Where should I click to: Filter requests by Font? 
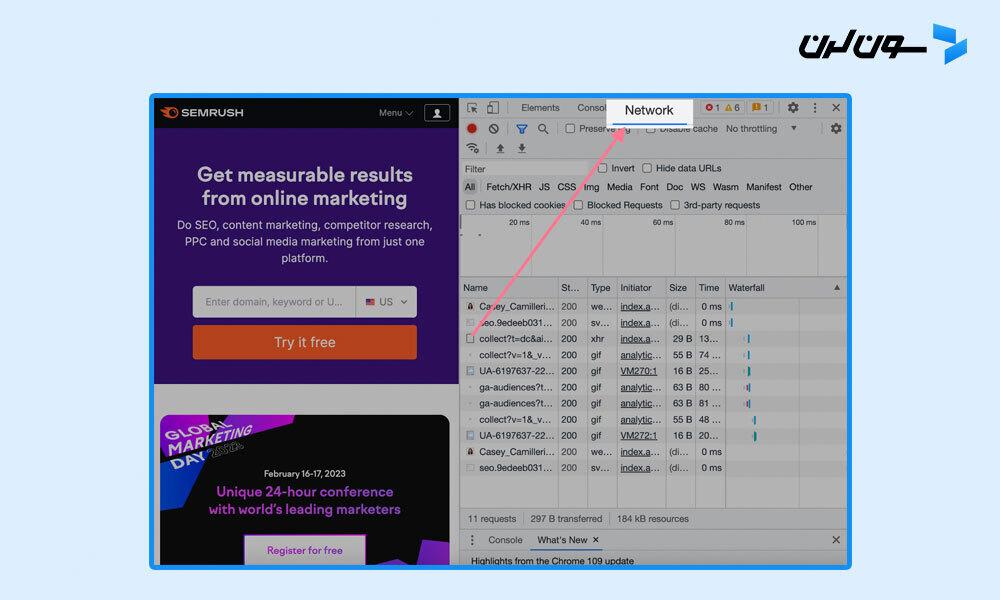[649, 187]
